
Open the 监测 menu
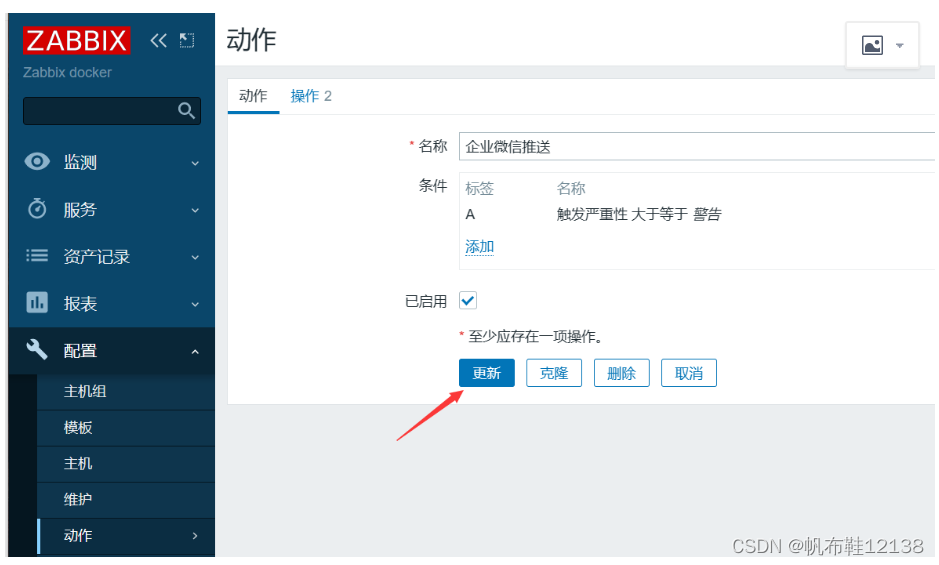coord(112,162)
